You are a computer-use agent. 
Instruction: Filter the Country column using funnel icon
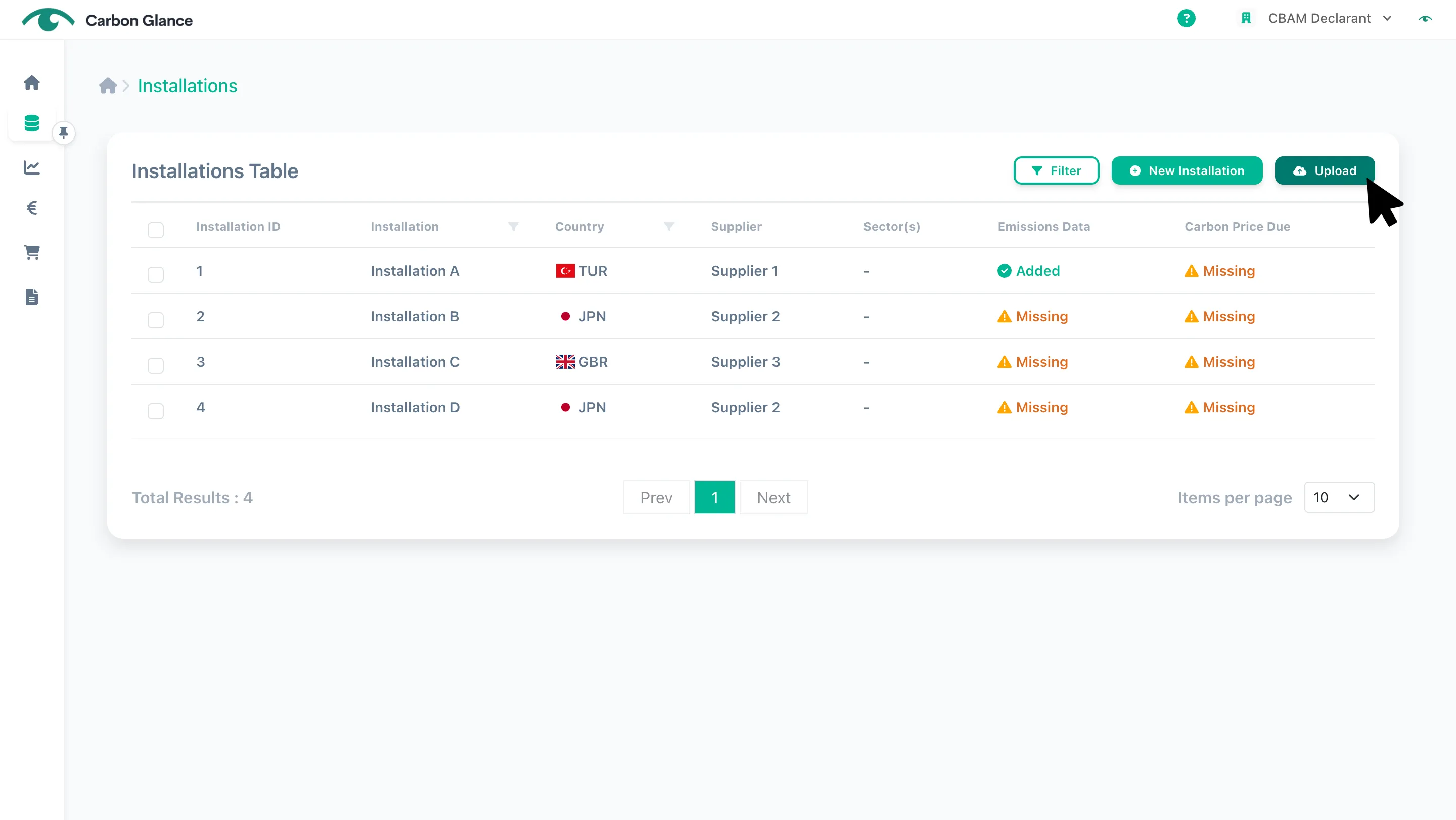669,226
